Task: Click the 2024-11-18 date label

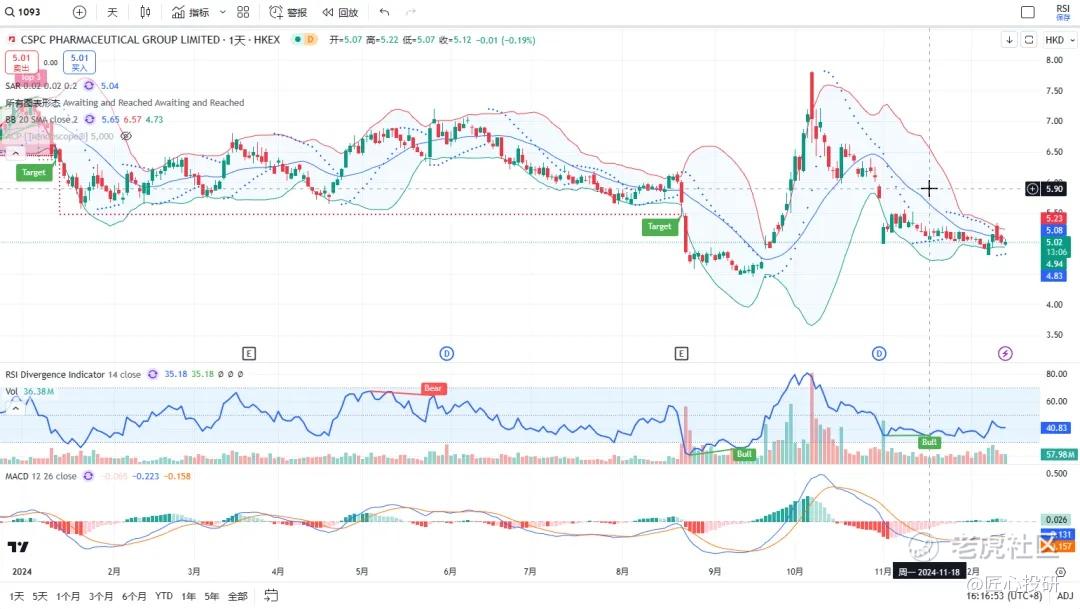Action: 929,572
